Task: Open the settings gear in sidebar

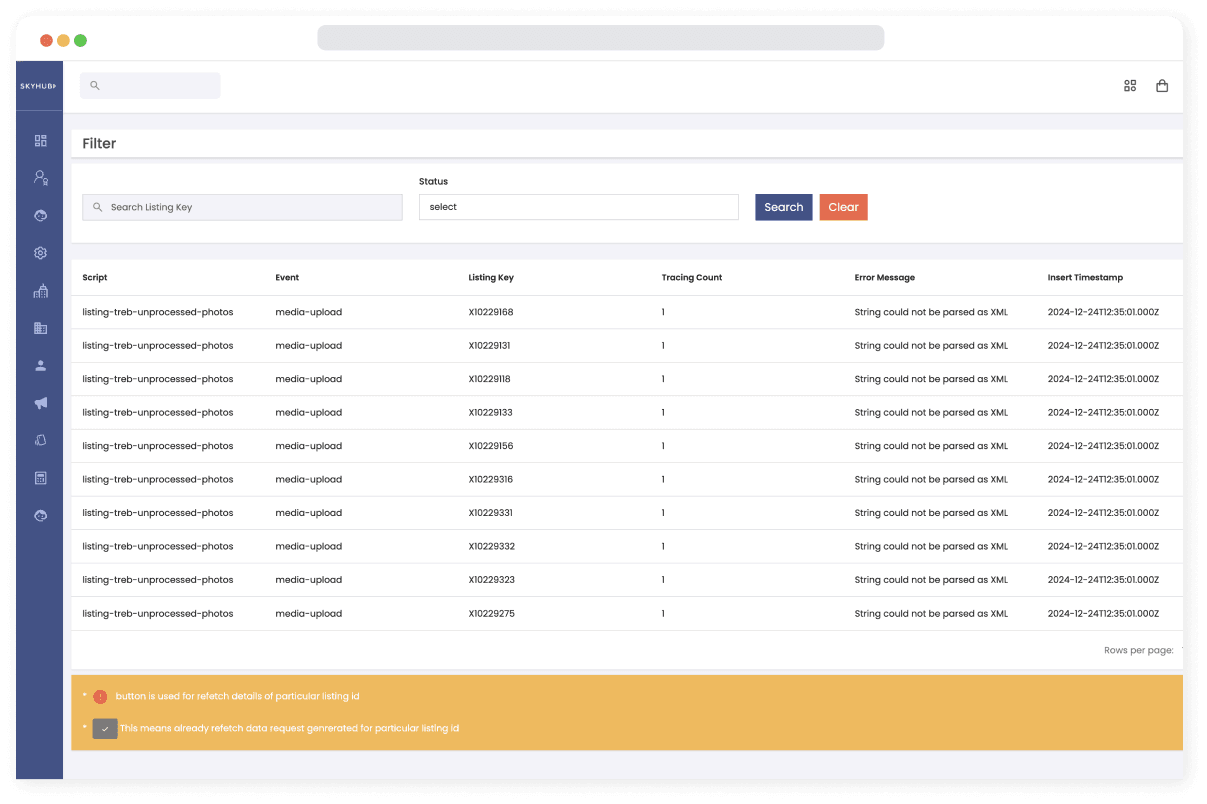Action: click(x=40, y=253)
